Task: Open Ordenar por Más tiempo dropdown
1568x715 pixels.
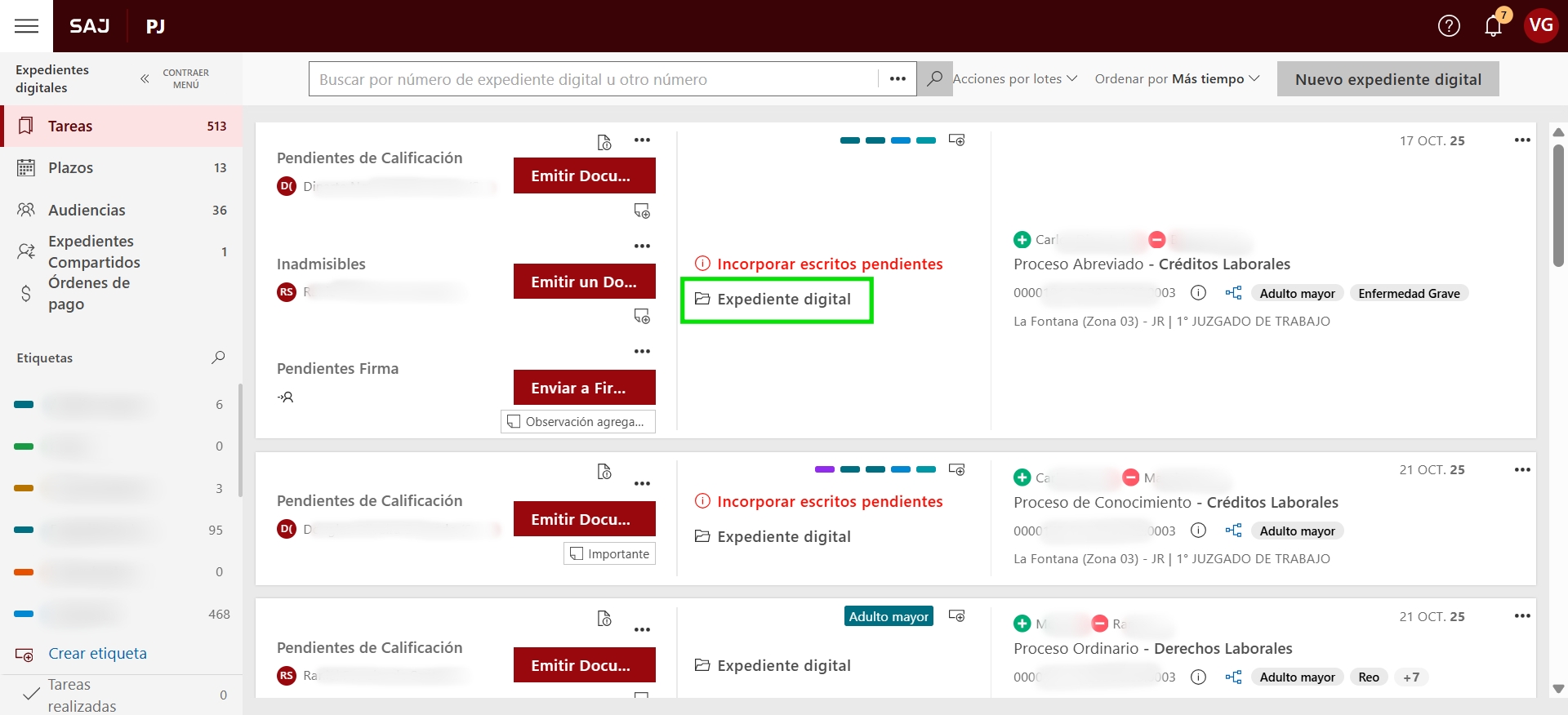Action: [x=1177, y=79]
